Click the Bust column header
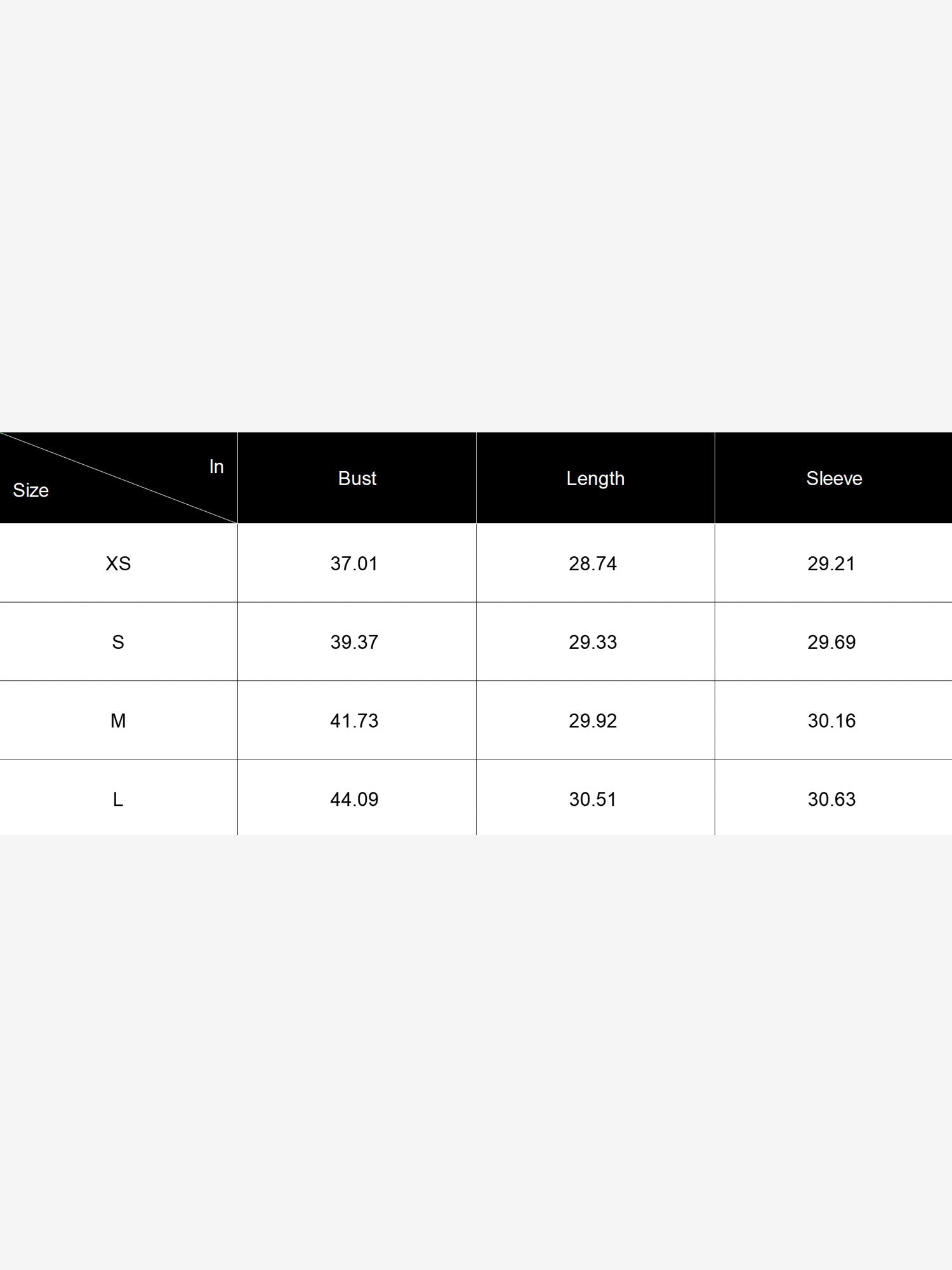952x1270 pixels. click(x=357, y=478)
